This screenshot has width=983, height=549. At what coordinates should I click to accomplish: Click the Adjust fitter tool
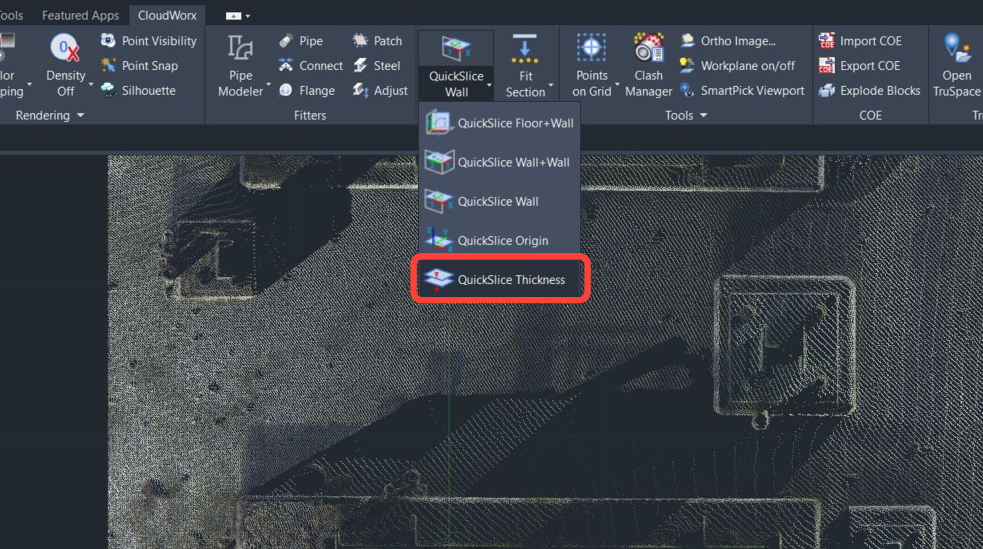coord(380,90)
